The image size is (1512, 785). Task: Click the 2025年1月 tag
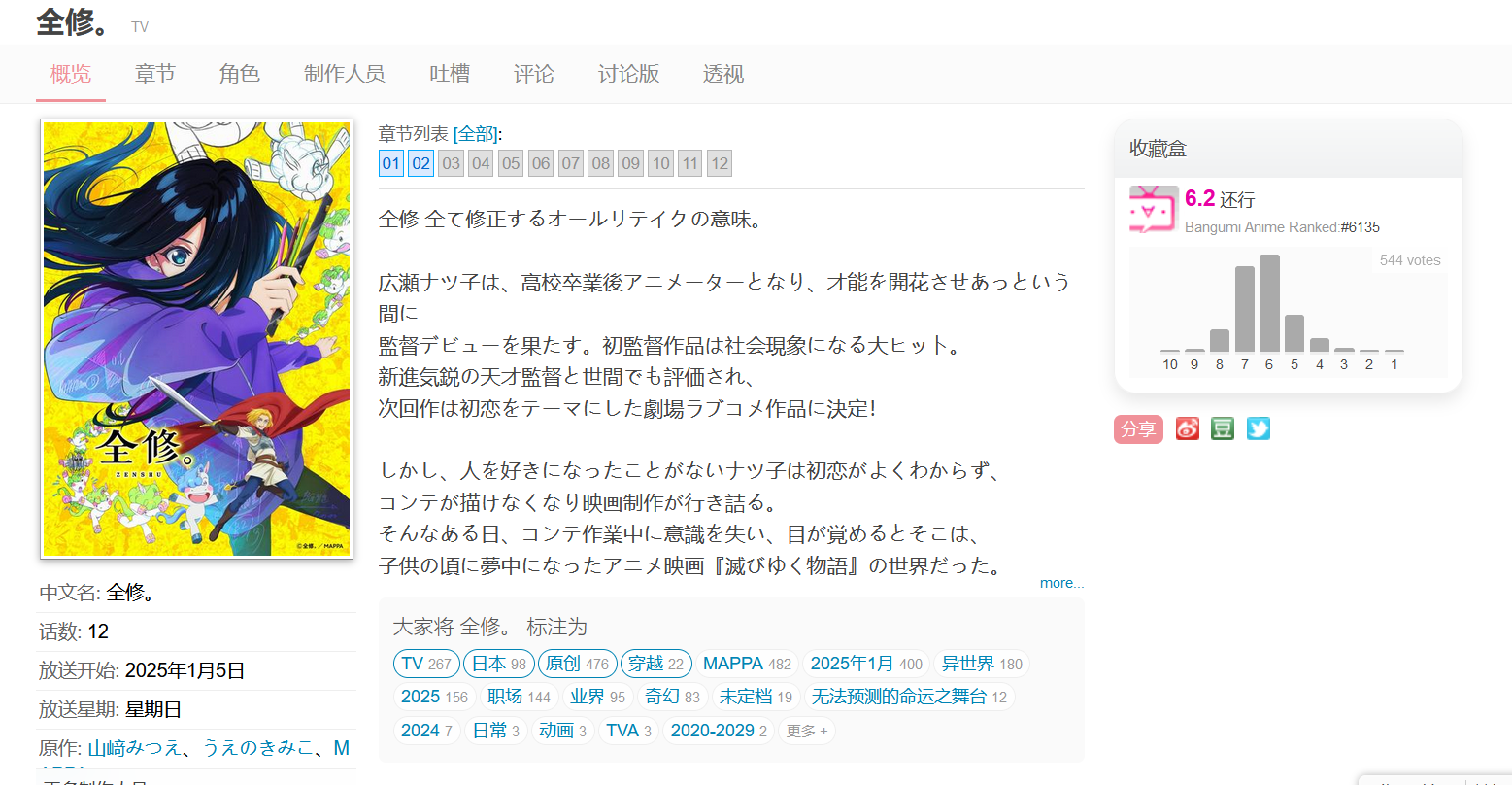pyautogui.click(x=866, y=664)
